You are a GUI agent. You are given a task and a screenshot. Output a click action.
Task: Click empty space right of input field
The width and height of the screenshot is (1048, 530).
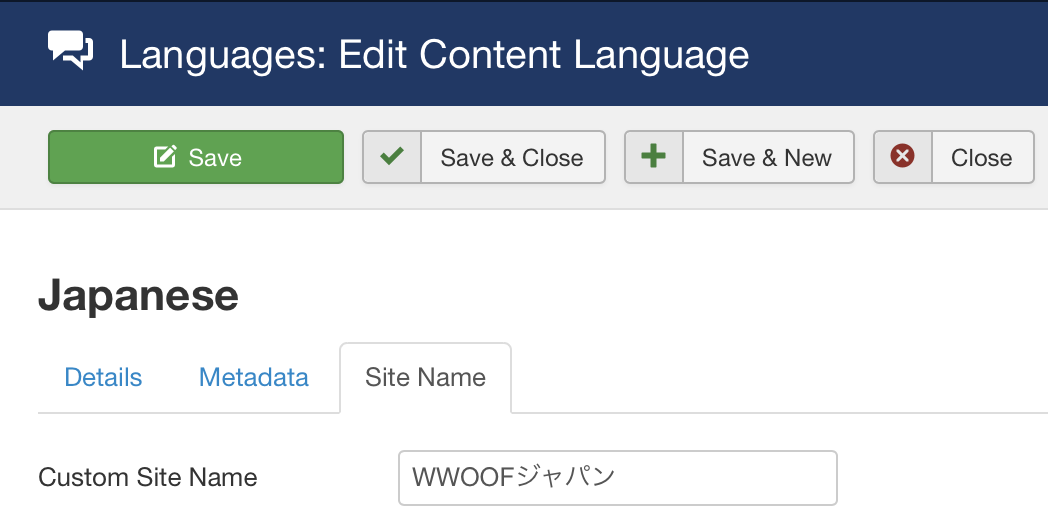(x=942, y=478)
